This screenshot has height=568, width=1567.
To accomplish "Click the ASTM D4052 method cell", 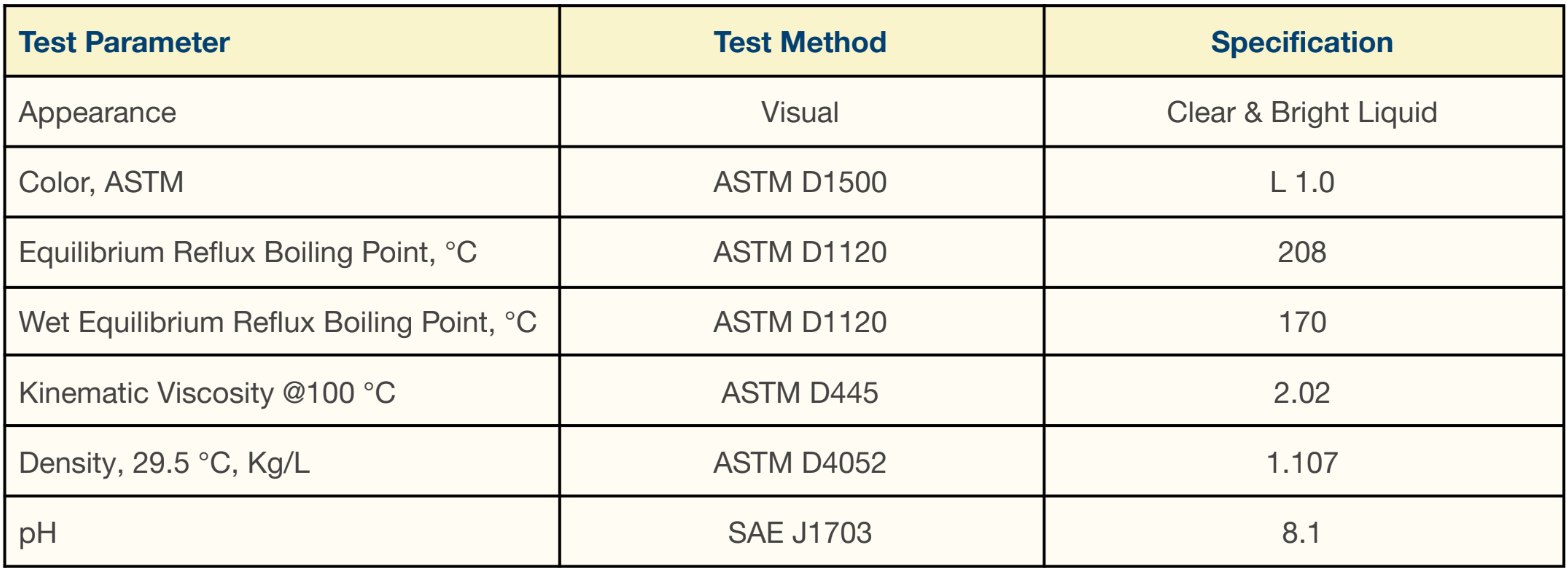I will [800, 462].
